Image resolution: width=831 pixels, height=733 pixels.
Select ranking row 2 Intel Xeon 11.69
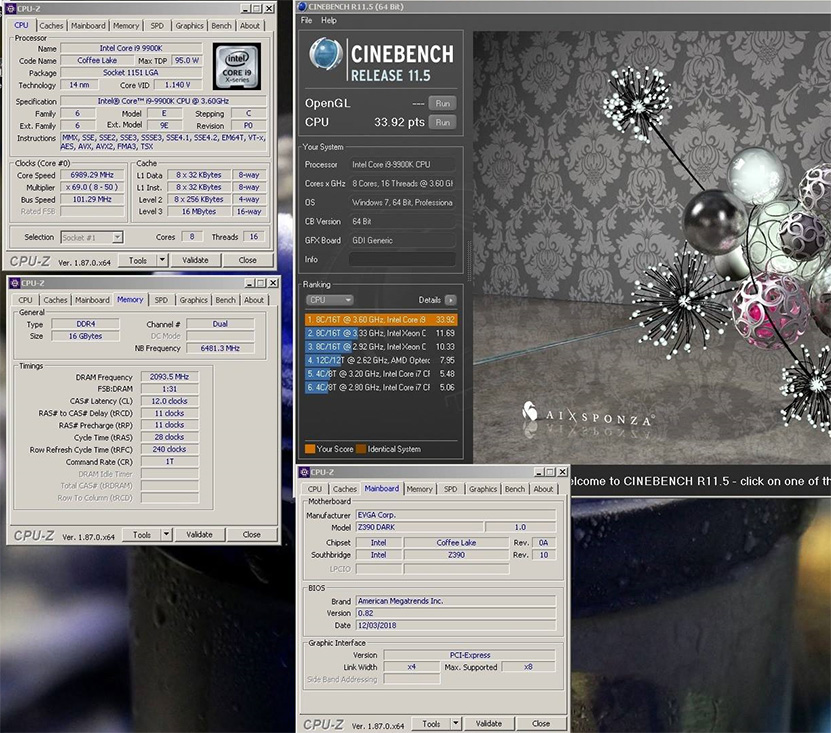(x=381, y=333)
